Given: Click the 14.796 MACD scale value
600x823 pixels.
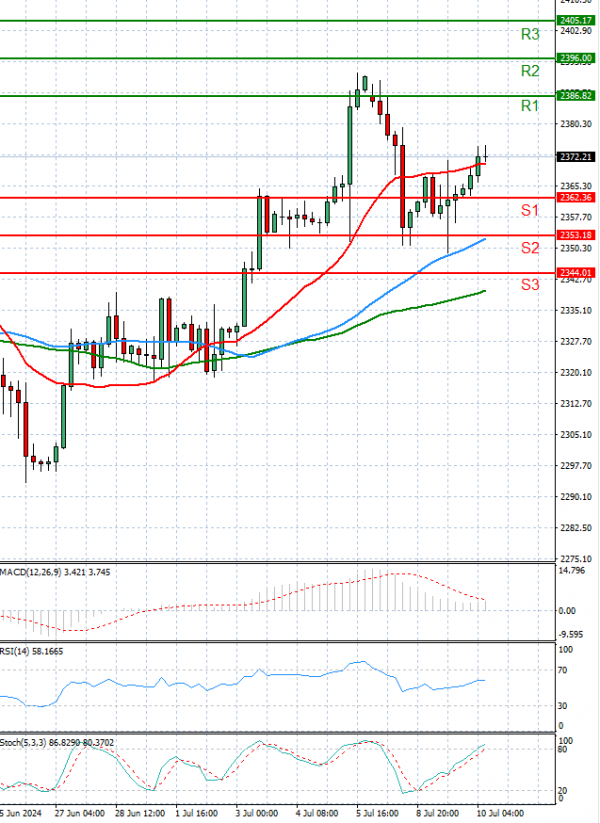Looking at the screenshot, I should (571, 571).
